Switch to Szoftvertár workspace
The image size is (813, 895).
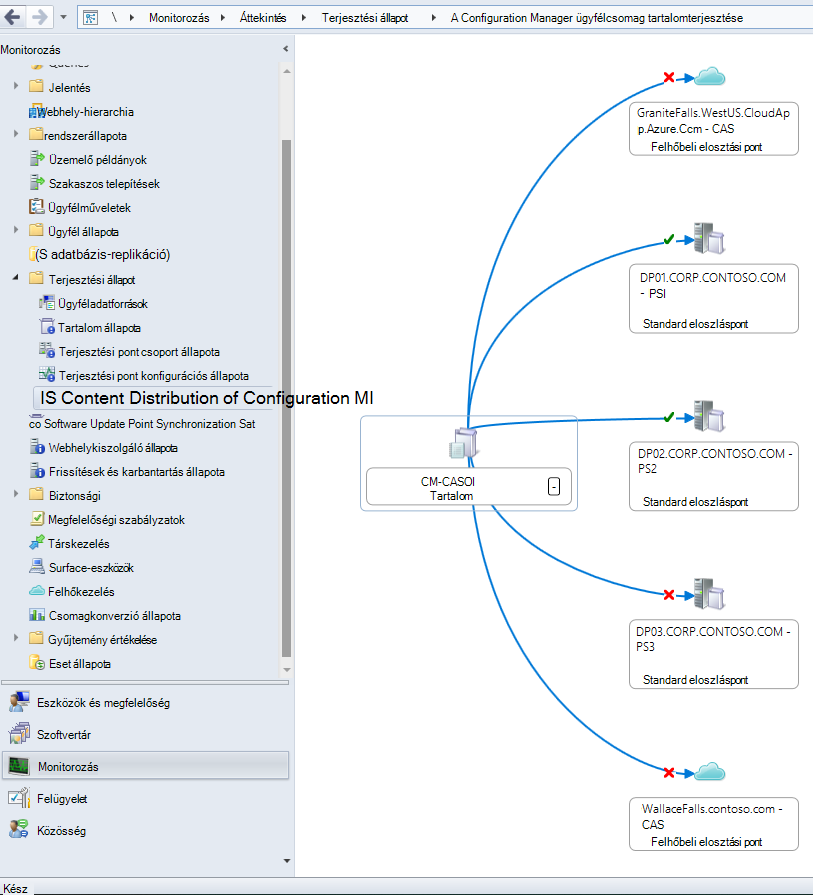tap(146, 735)
